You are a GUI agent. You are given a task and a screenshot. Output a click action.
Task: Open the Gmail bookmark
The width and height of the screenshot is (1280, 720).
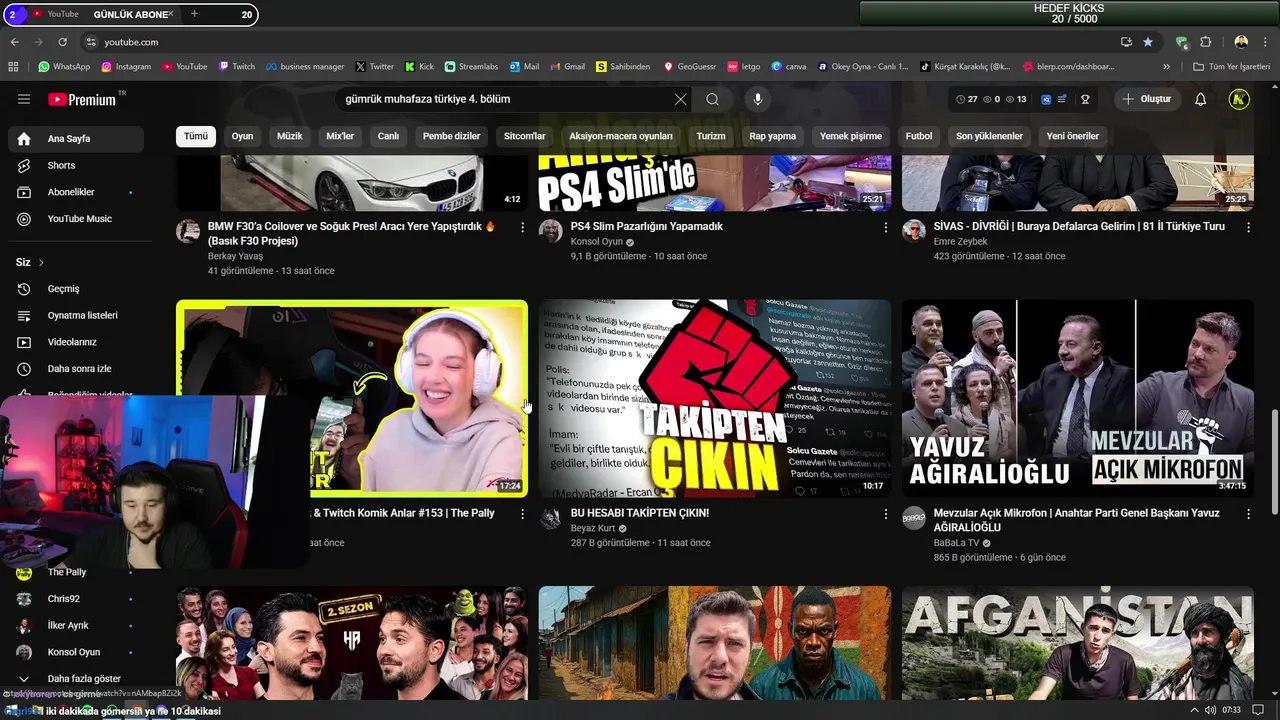[x=567, y=67]
